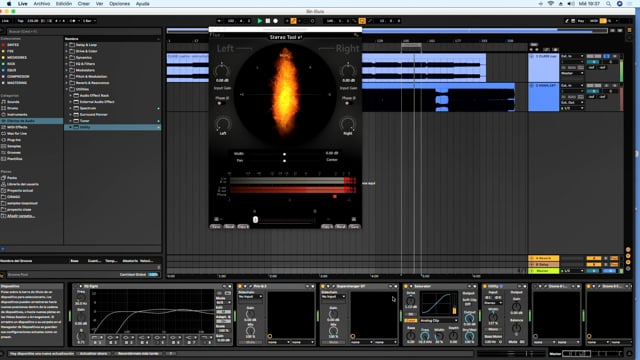Click the Record transport button
This screenshot has height=360, width=640.
pos(276,21)
